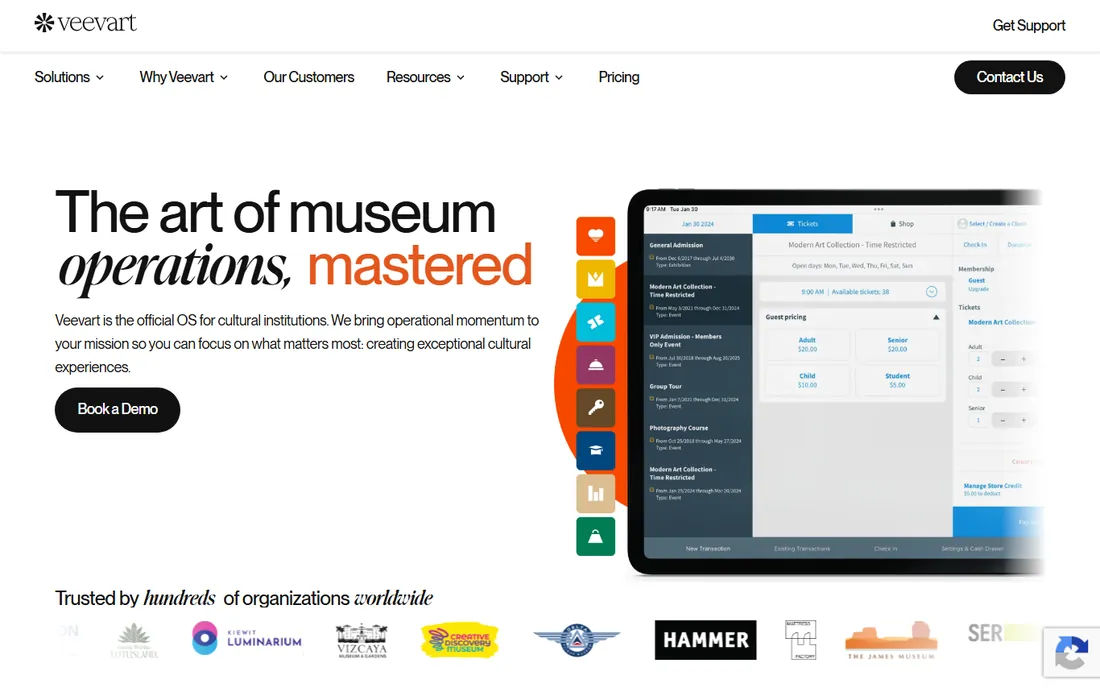Image resolution: width=1100 pixels, height=688 pixels.
Task: Open the Mattress Factory logo
Action: (800, 640)
